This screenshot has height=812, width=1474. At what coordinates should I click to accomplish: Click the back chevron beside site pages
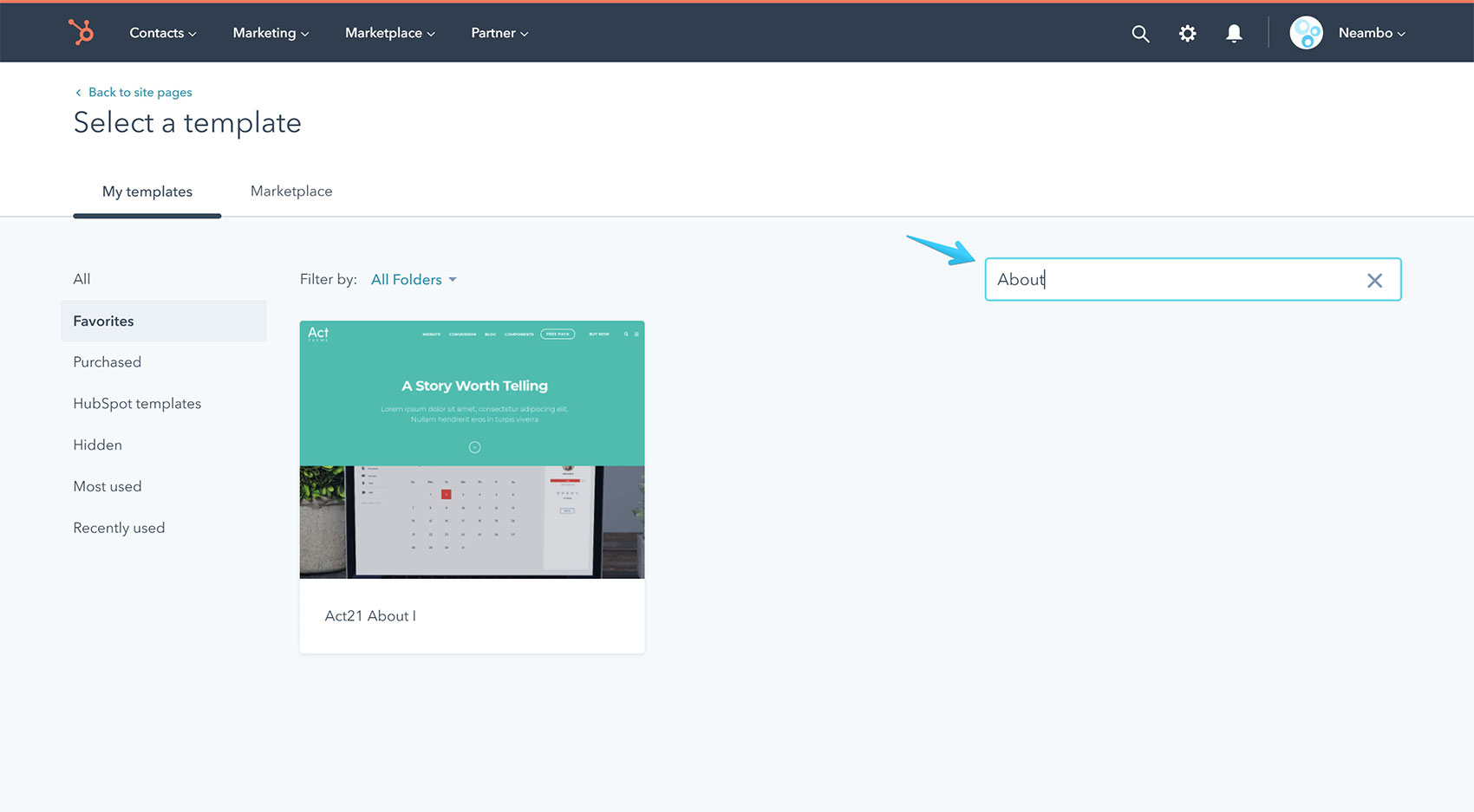pyautogui.click(x=78, y=92)
